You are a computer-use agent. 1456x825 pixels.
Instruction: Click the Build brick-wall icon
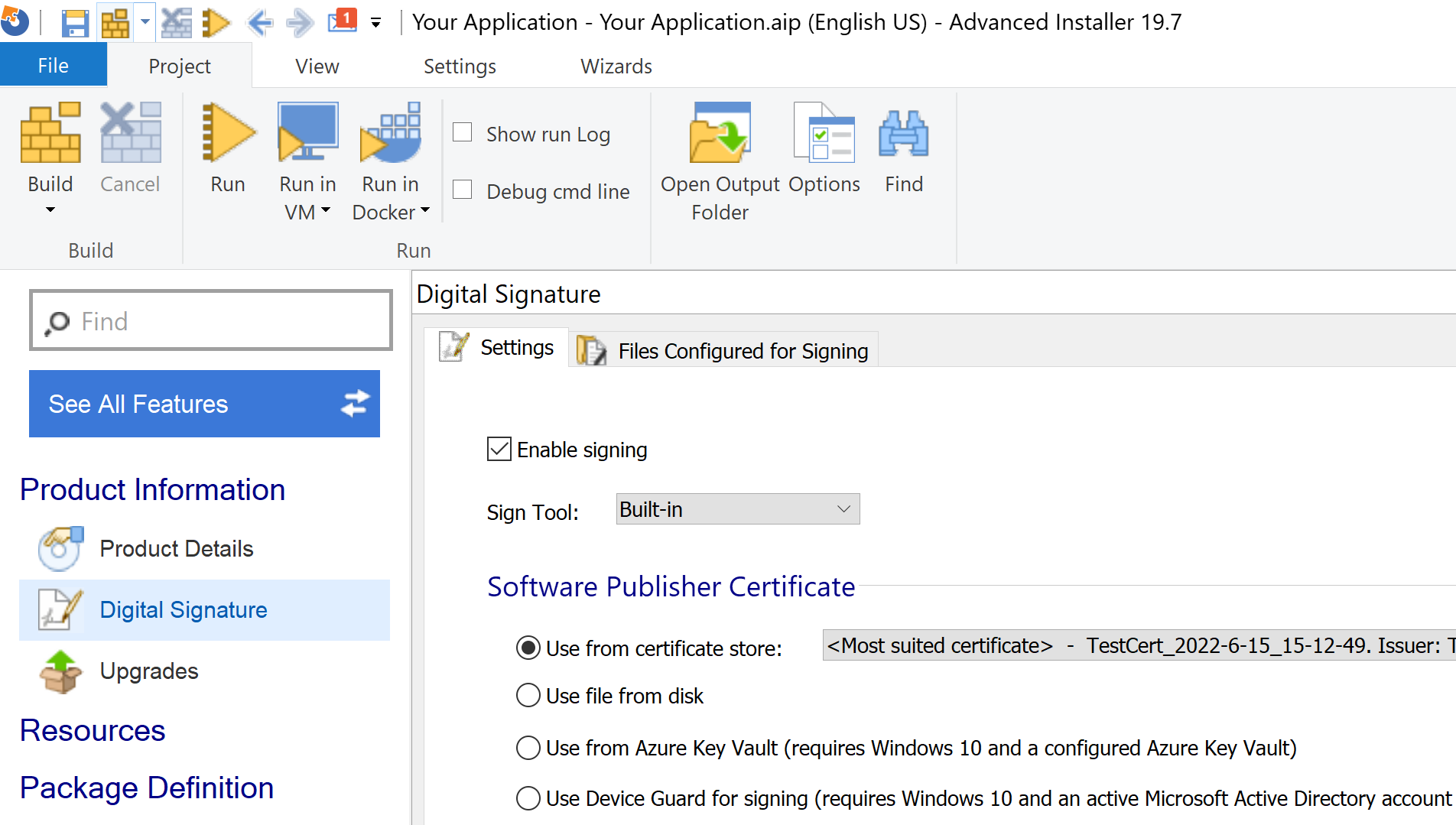coord(50,132)
